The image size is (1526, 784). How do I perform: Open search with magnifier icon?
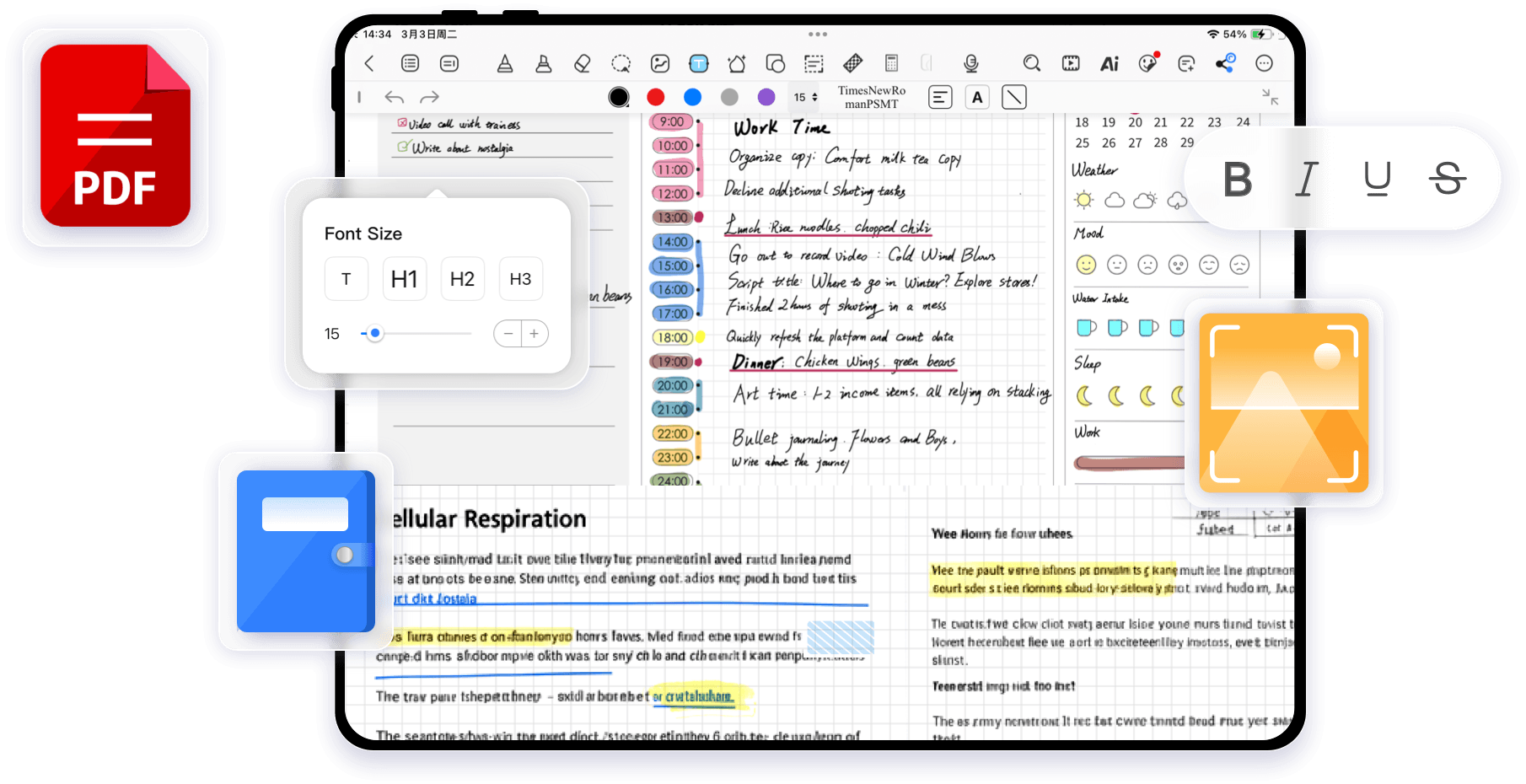[x=1032, y=63]
